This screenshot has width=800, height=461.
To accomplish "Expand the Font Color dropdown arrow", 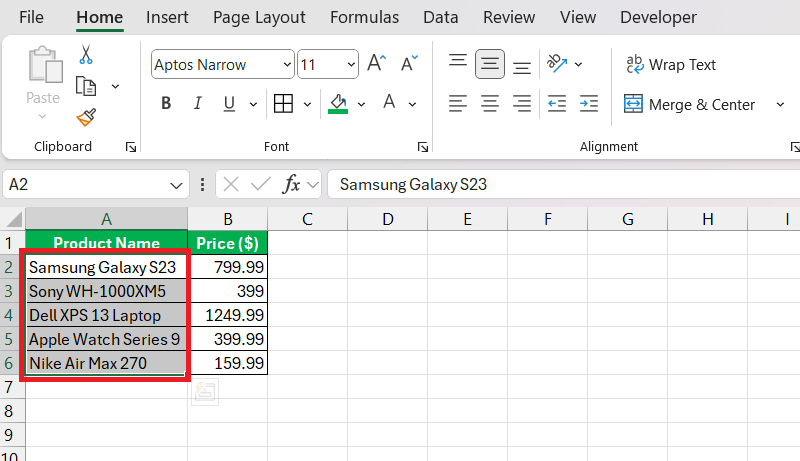I will [x=412, y=105].
